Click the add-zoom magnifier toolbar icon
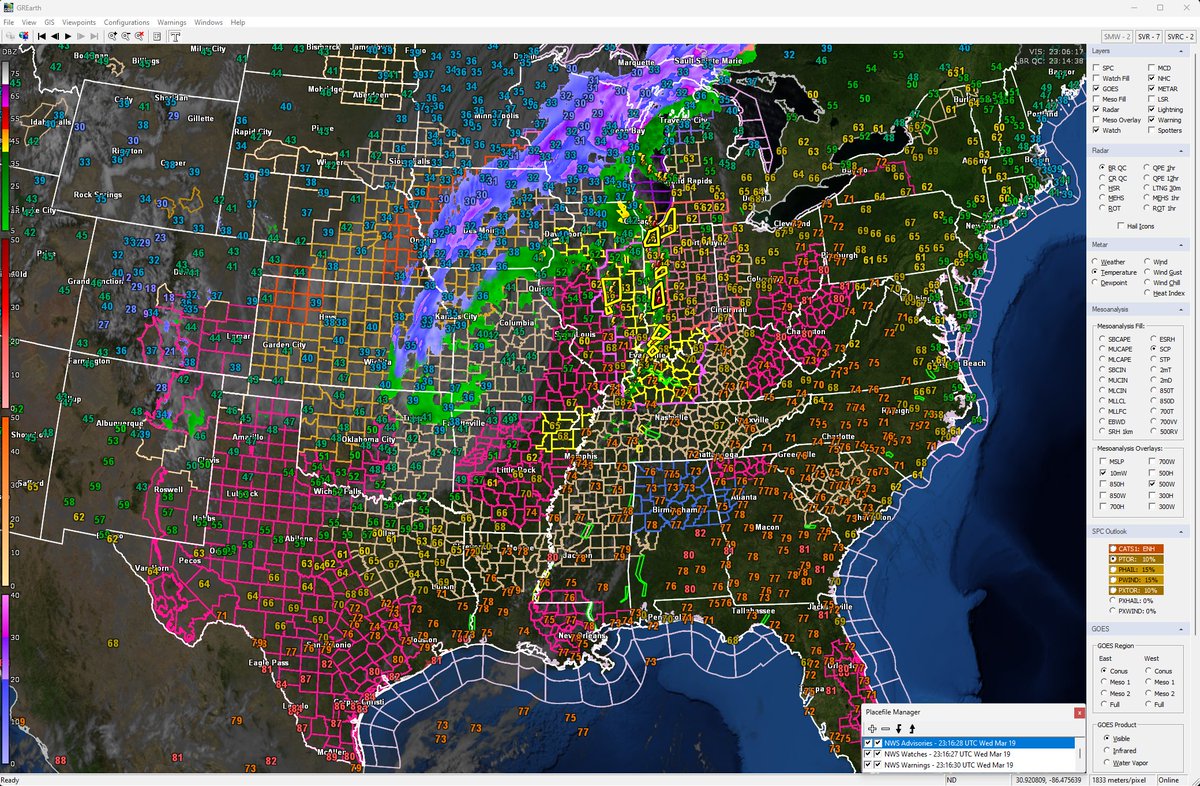Screen dimensions: 1200x786 113,36
